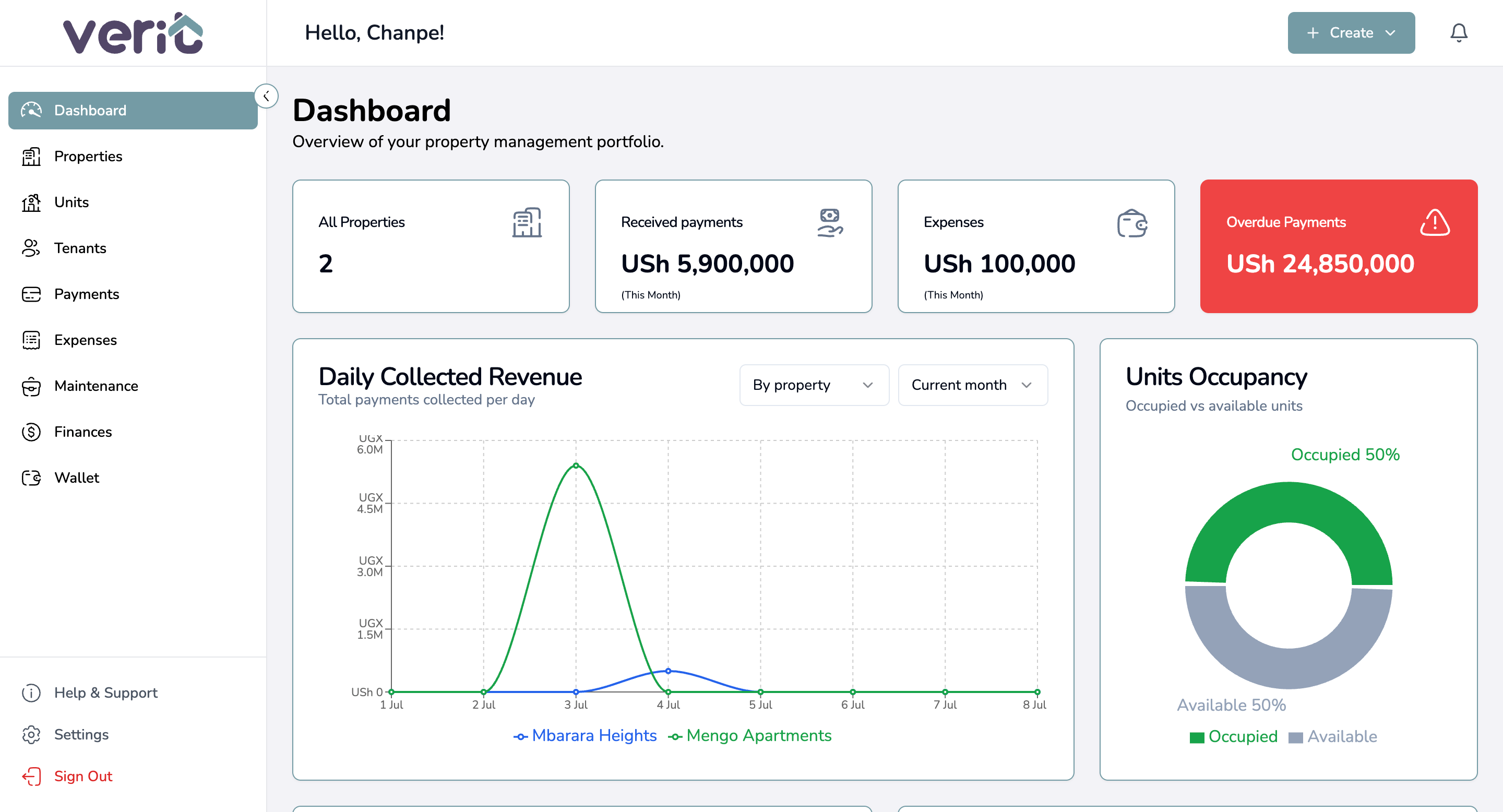Toggle Mengo Apartments legend series
This screenshot has width=1503, height=812.
pos(750,736)
